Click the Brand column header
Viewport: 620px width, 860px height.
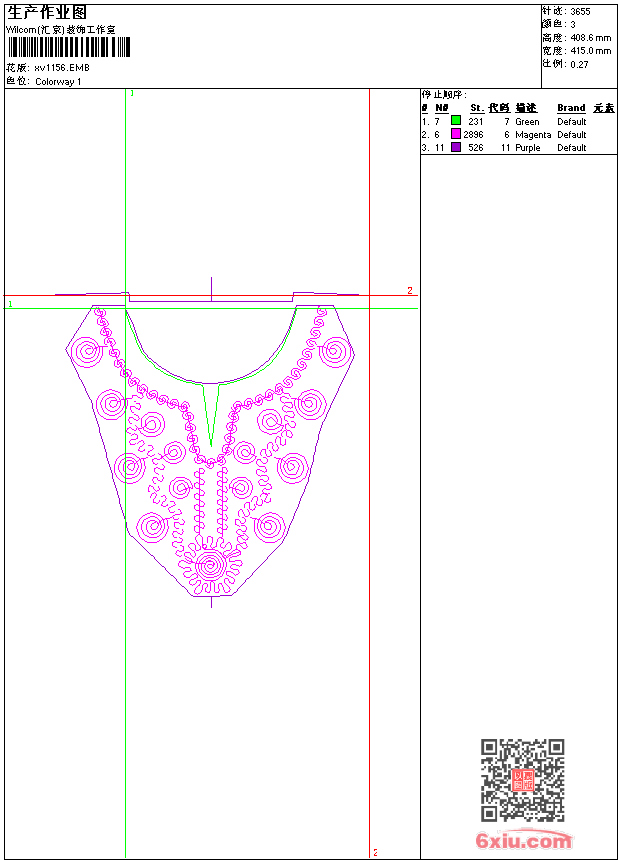571,108
